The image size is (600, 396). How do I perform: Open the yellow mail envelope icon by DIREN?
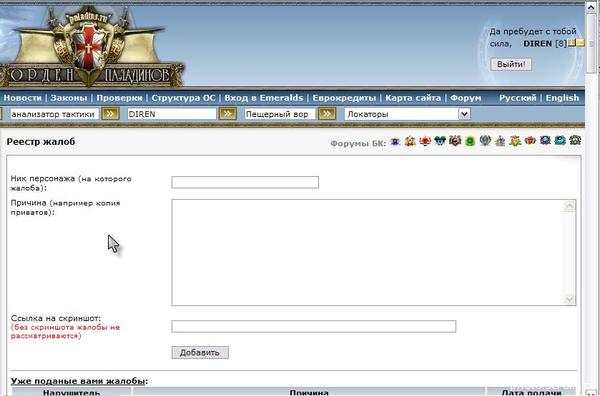[x=580, y=43]
